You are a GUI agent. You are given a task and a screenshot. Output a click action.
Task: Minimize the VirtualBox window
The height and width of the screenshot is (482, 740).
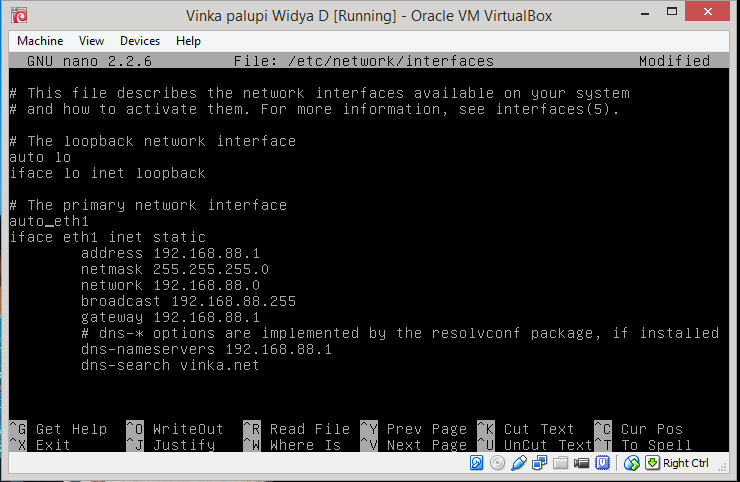(645, 13)
